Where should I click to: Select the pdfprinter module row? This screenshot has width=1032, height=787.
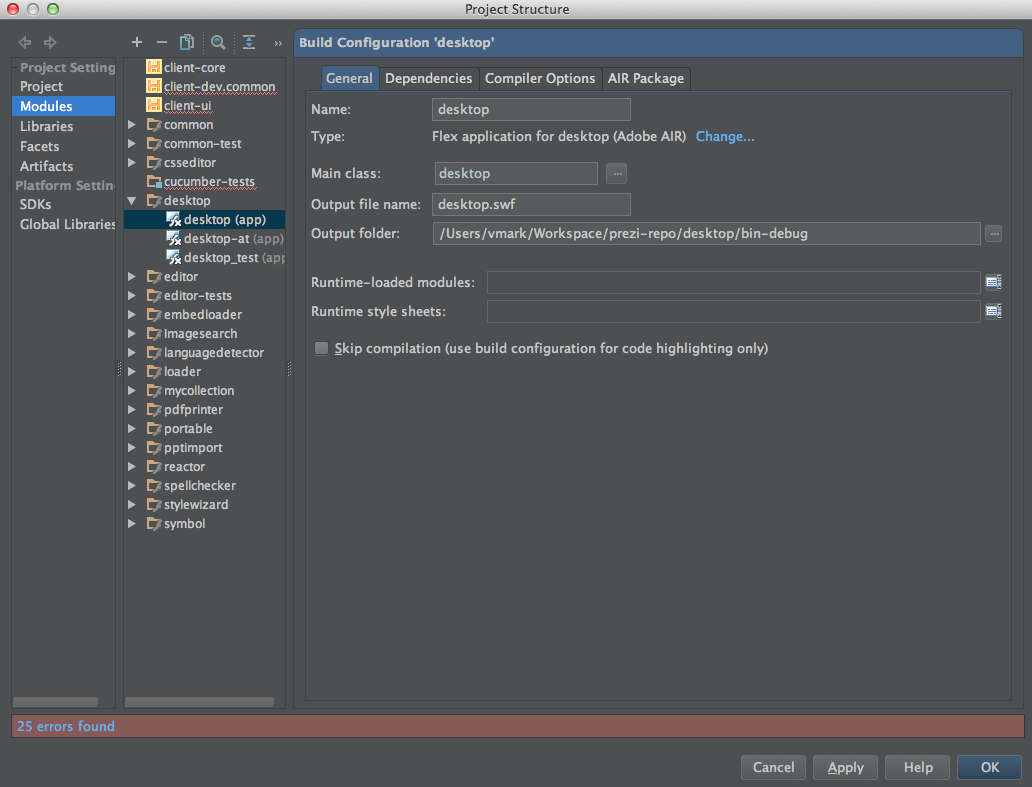click(x=205, y=410)
